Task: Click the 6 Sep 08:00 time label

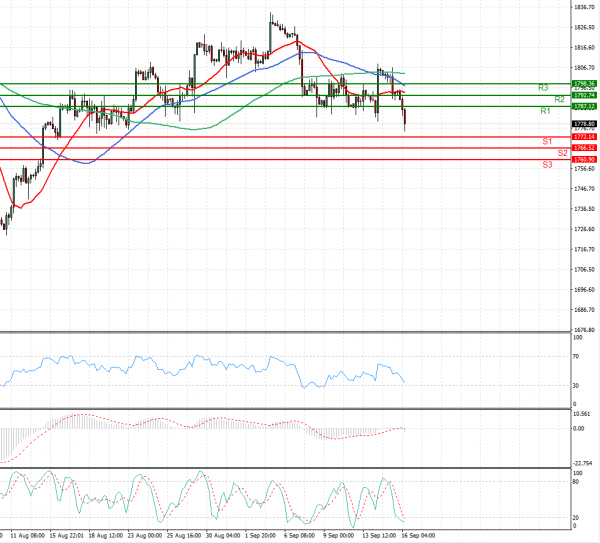Action: pyautogui.click(x=300, y=535)
